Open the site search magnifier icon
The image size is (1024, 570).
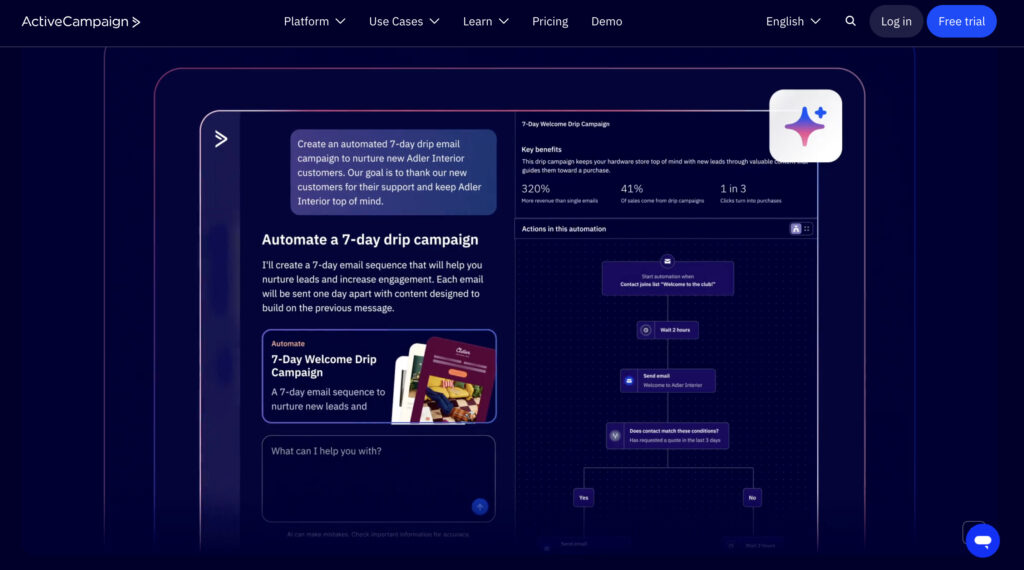coord(850,21)
